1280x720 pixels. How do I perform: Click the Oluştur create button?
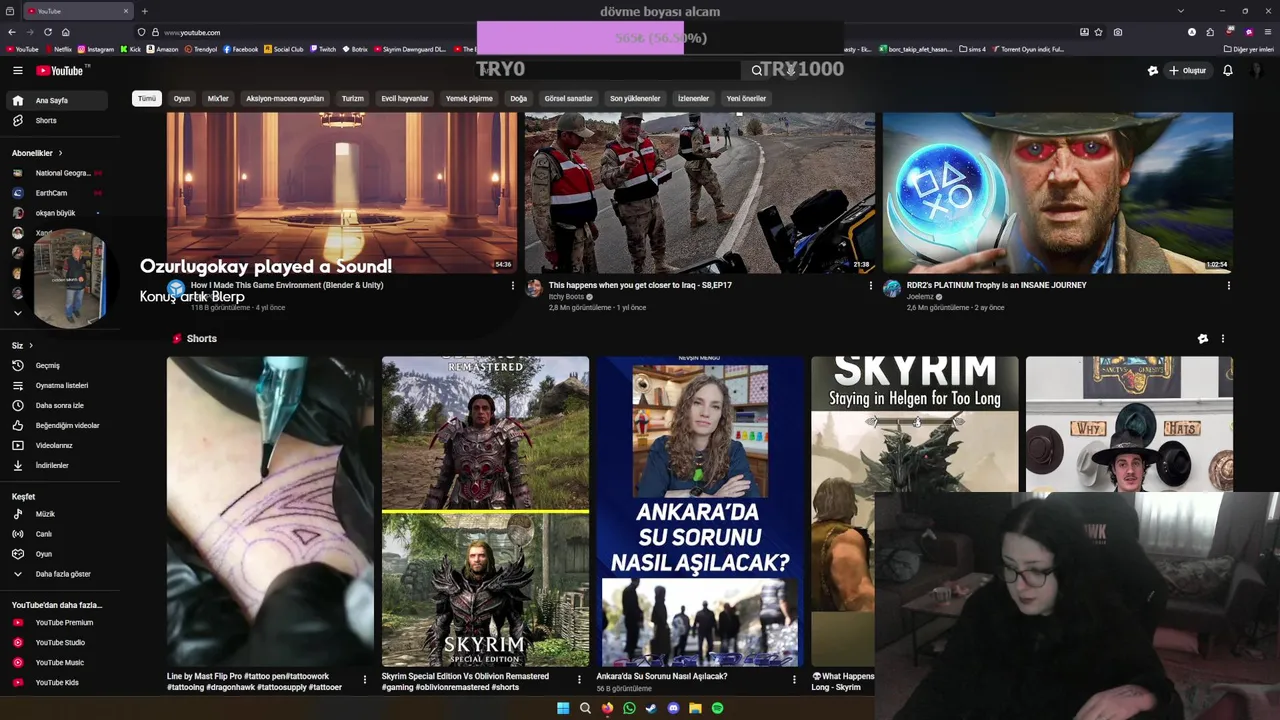(1187, 70)
